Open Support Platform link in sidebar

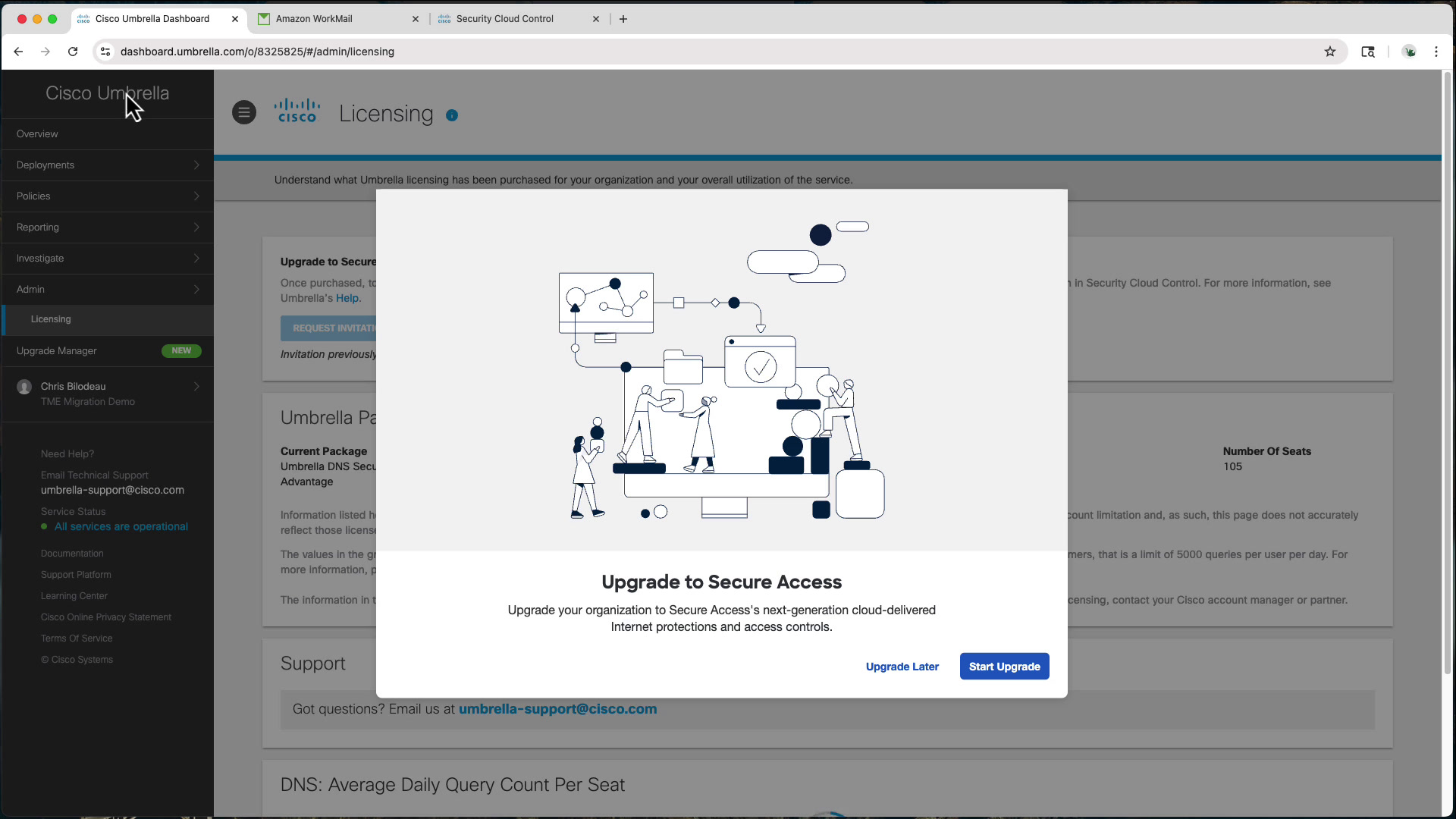76,575
